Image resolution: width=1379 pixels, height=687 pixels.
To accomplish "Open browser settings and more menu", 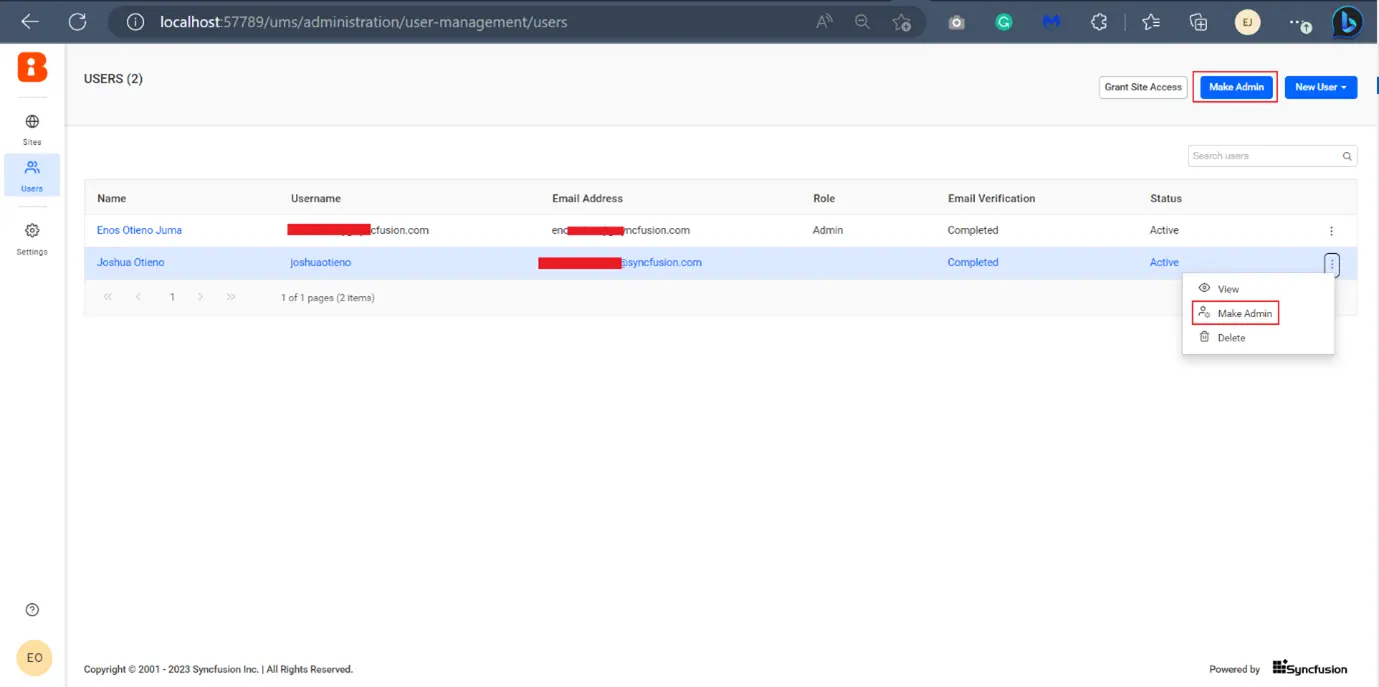I will point(1300,22).
